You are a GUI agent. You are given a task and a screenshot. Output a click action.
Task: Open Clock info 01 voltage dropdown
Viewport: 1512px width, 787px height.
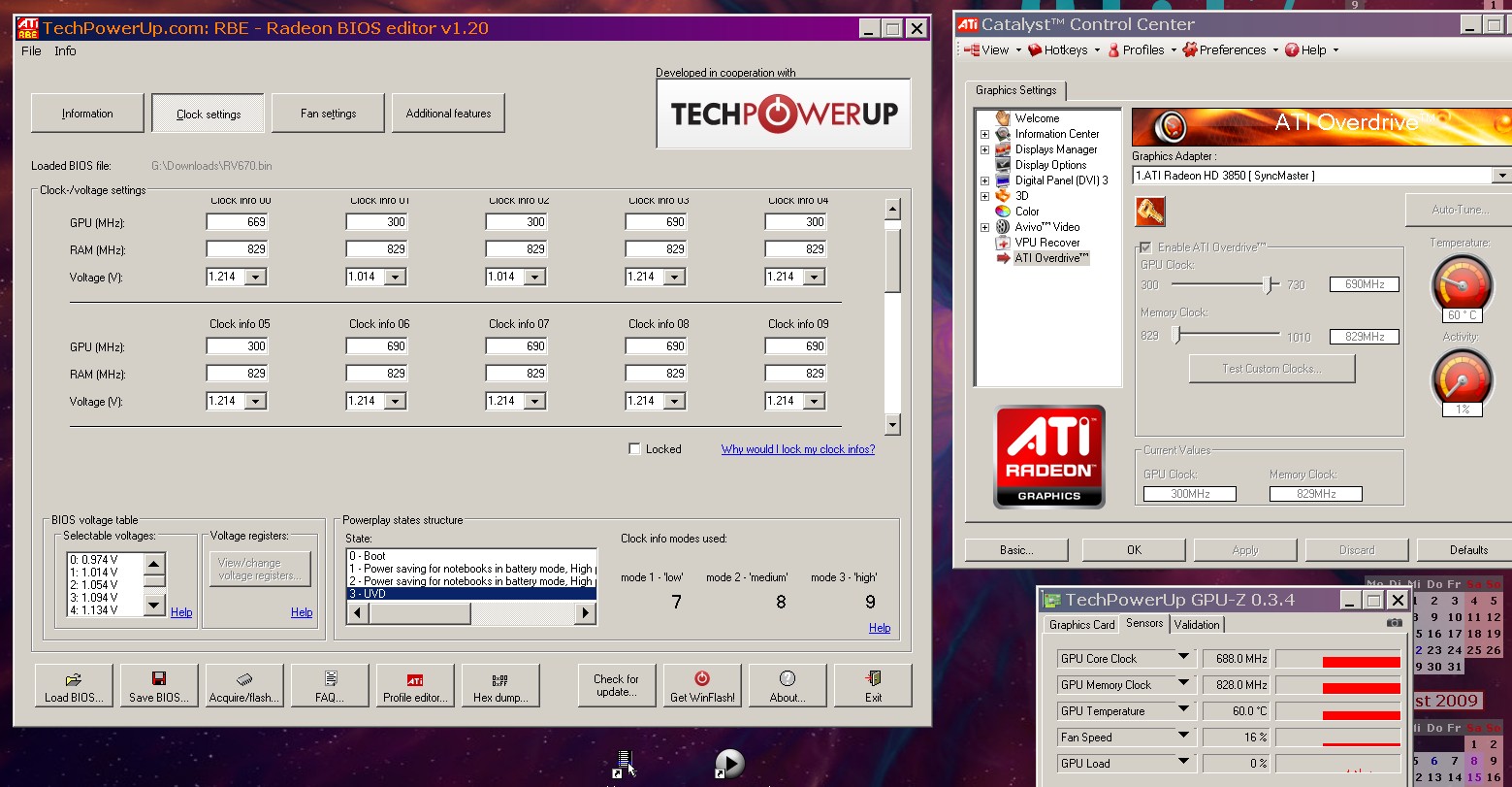tap(396, 277)
